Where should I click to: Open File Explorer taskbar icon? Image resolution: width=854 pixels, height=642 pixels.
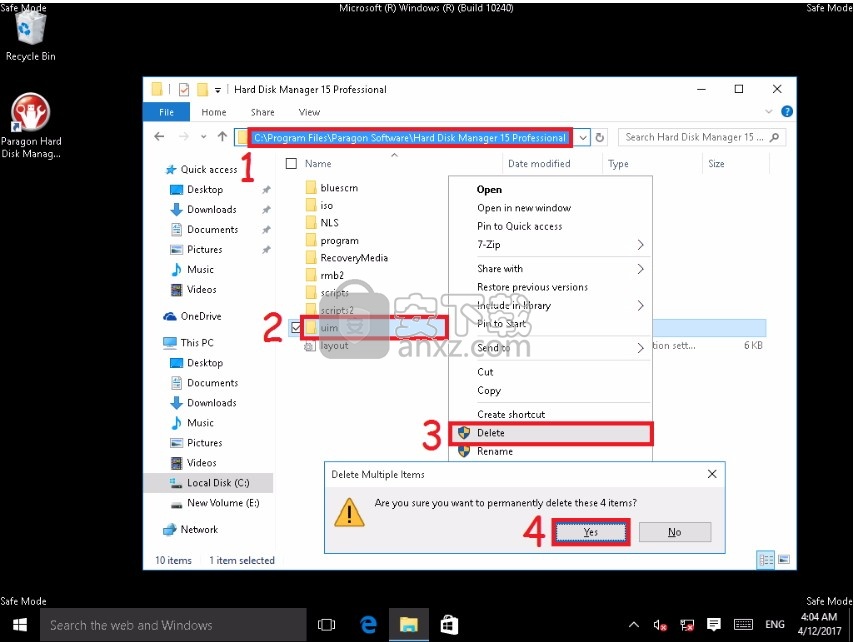408,625
